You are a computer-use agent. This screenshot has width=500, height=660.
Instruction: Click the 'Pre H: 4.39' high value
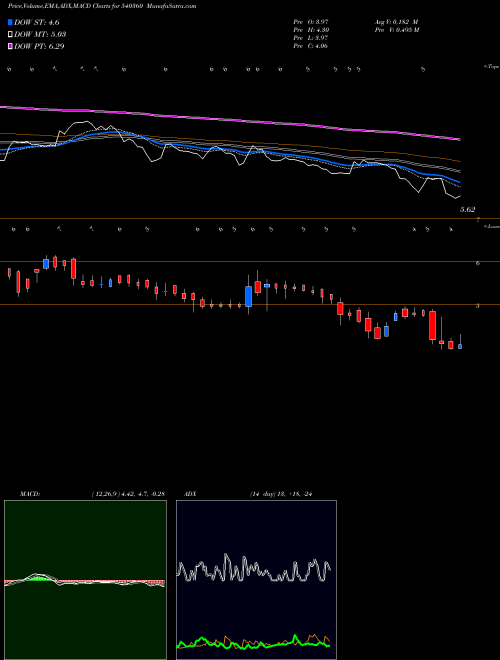coord(311,30)
